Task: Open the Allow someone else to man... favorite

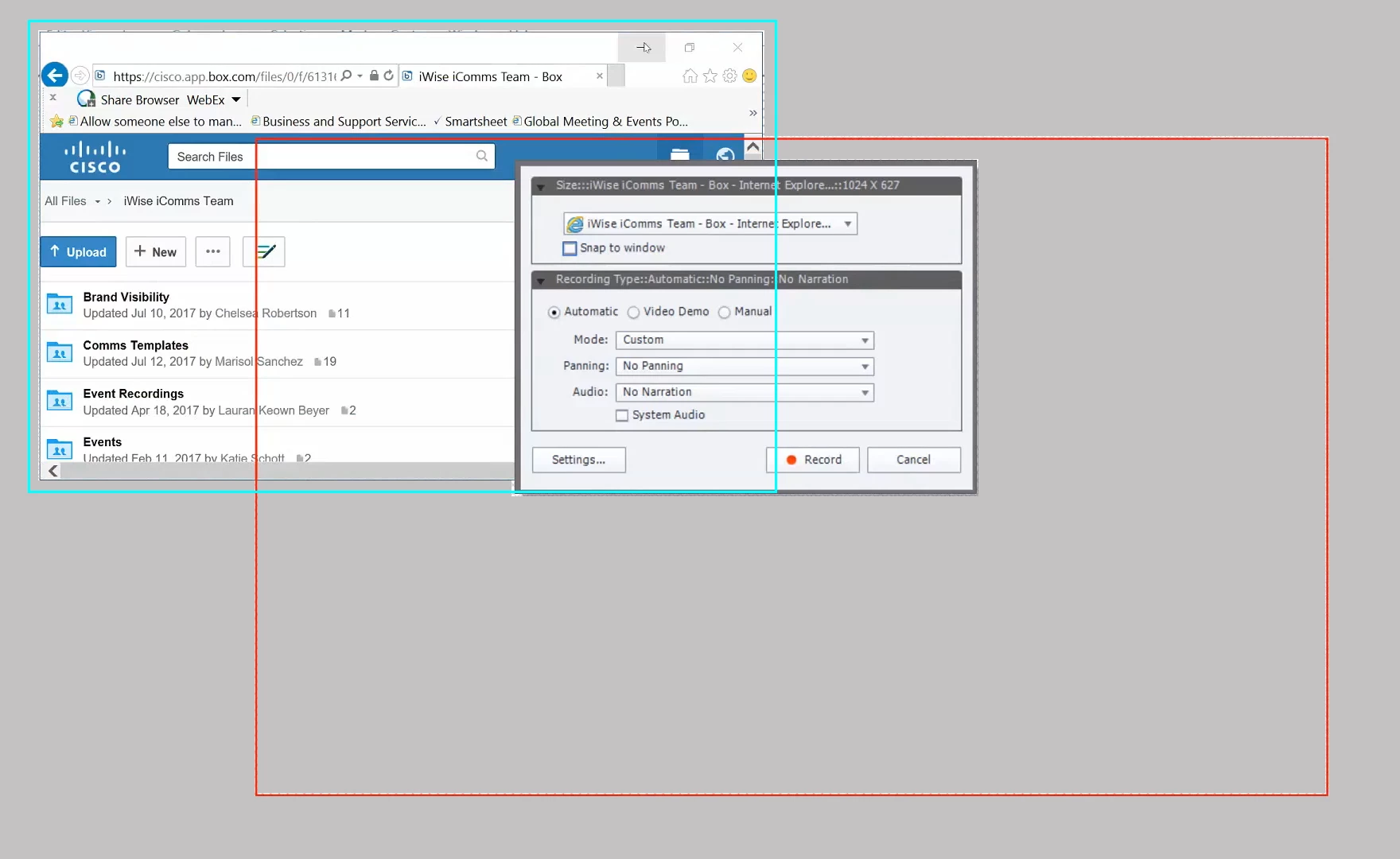Action: click(155, 122)
